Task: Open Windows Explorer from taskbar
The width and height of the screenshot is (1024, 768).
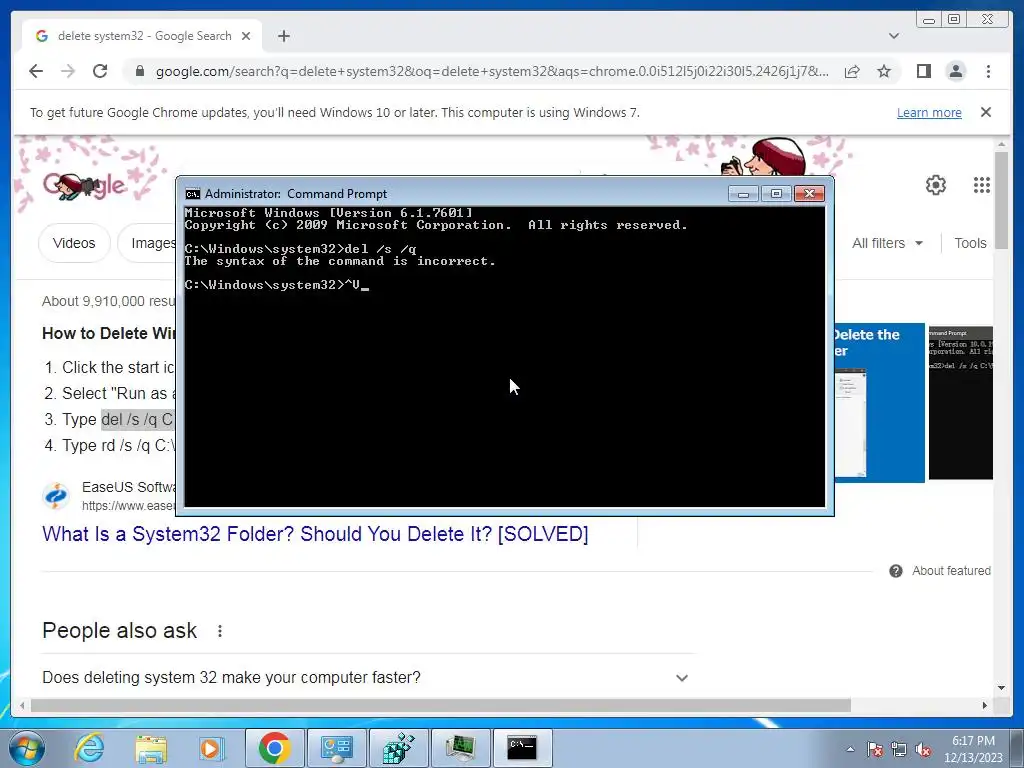Action: pos(151,748)
